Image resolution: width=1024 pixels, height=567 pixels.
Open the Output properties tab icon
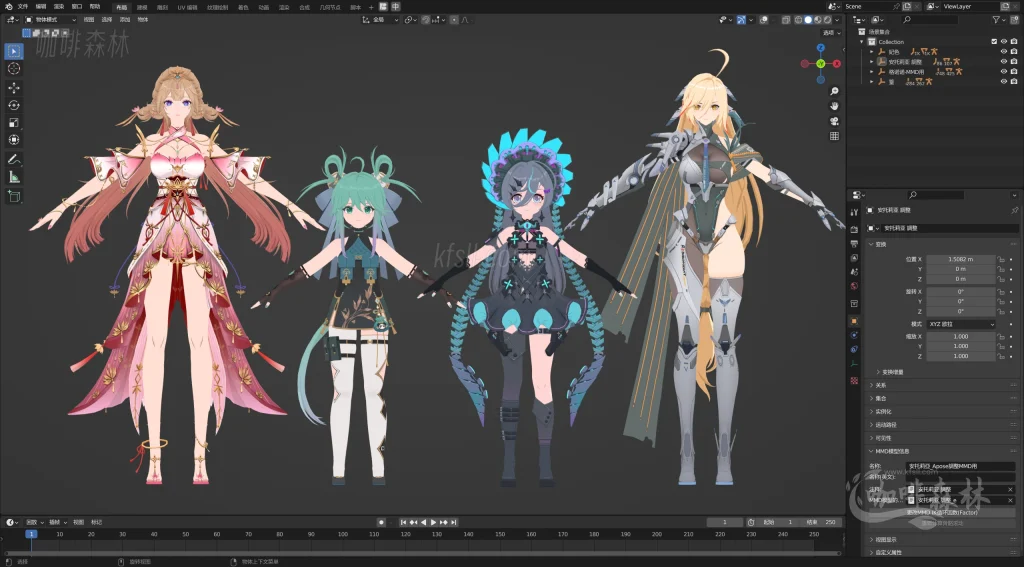[854, 244]
